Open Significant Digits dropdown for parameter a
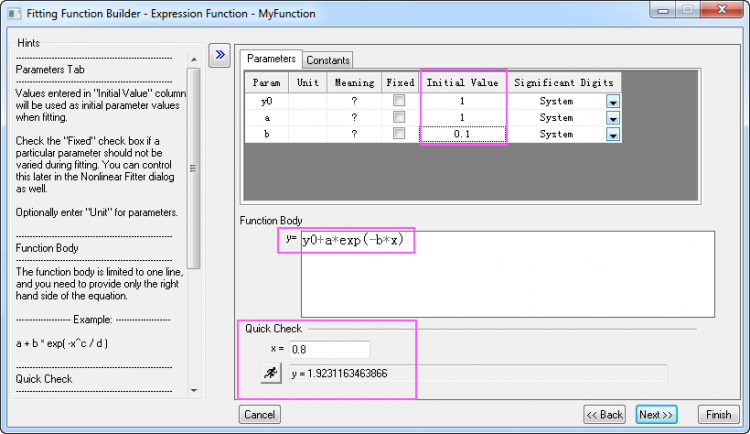Image resolution: width=750 pixels, height=434 pixels. [613, 118]
